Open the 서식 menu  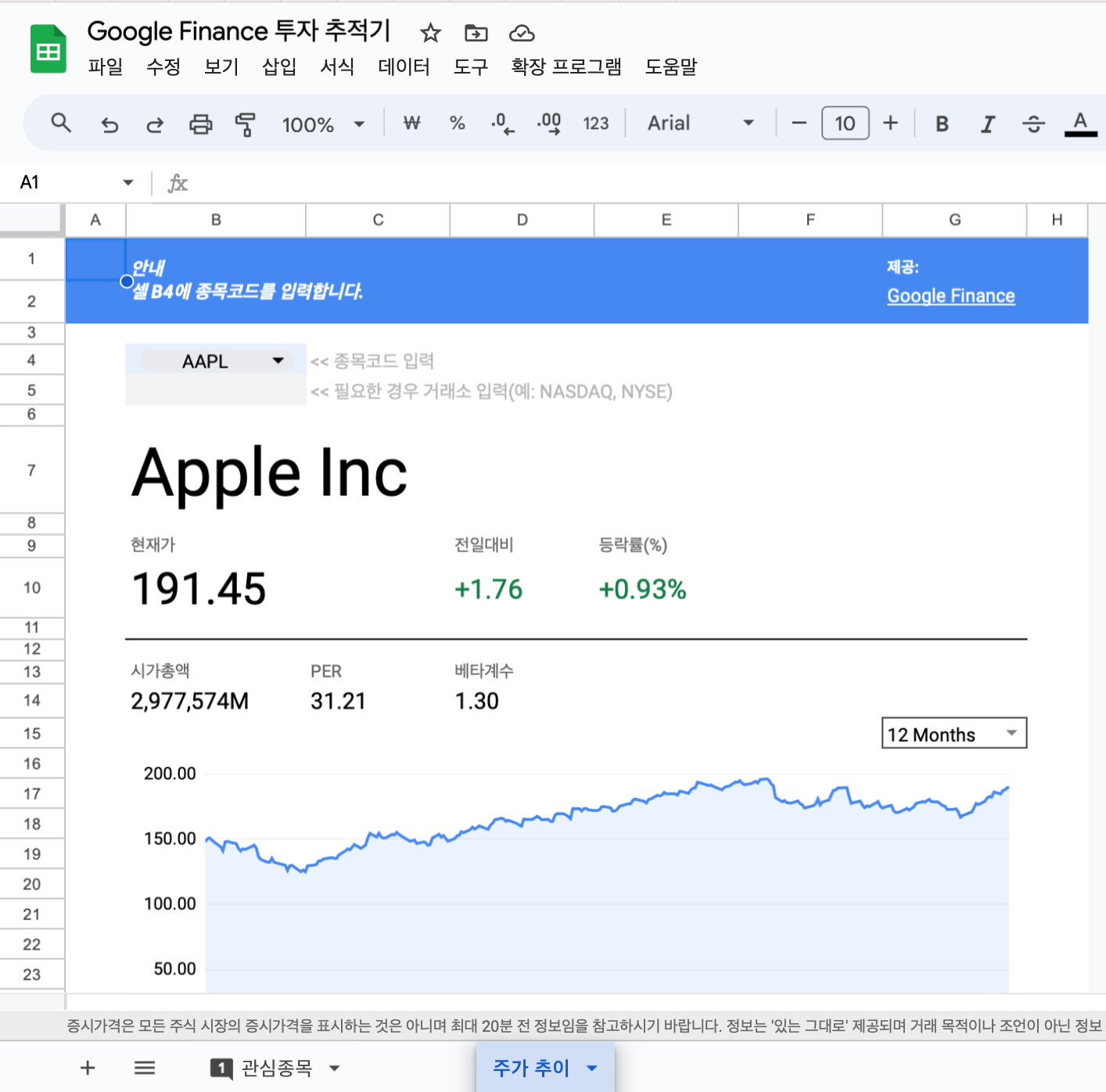point(337,67)
